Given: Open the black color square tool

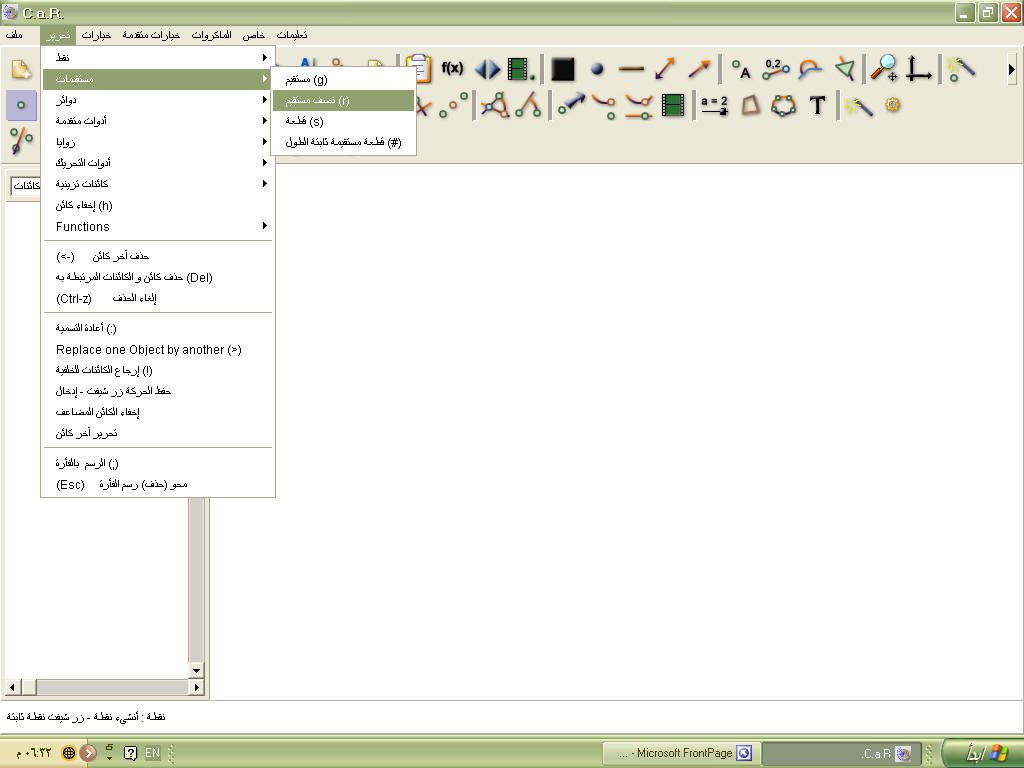Looking at the screenshot, I should pyautogui.click(x=562, y=69).
